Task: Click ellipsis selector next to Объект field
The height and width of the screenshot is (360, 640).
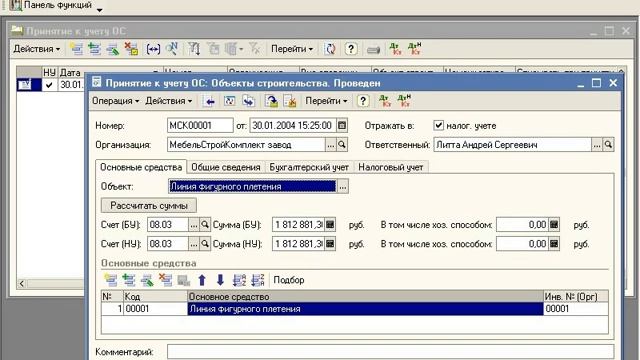Action: [343, 187]
